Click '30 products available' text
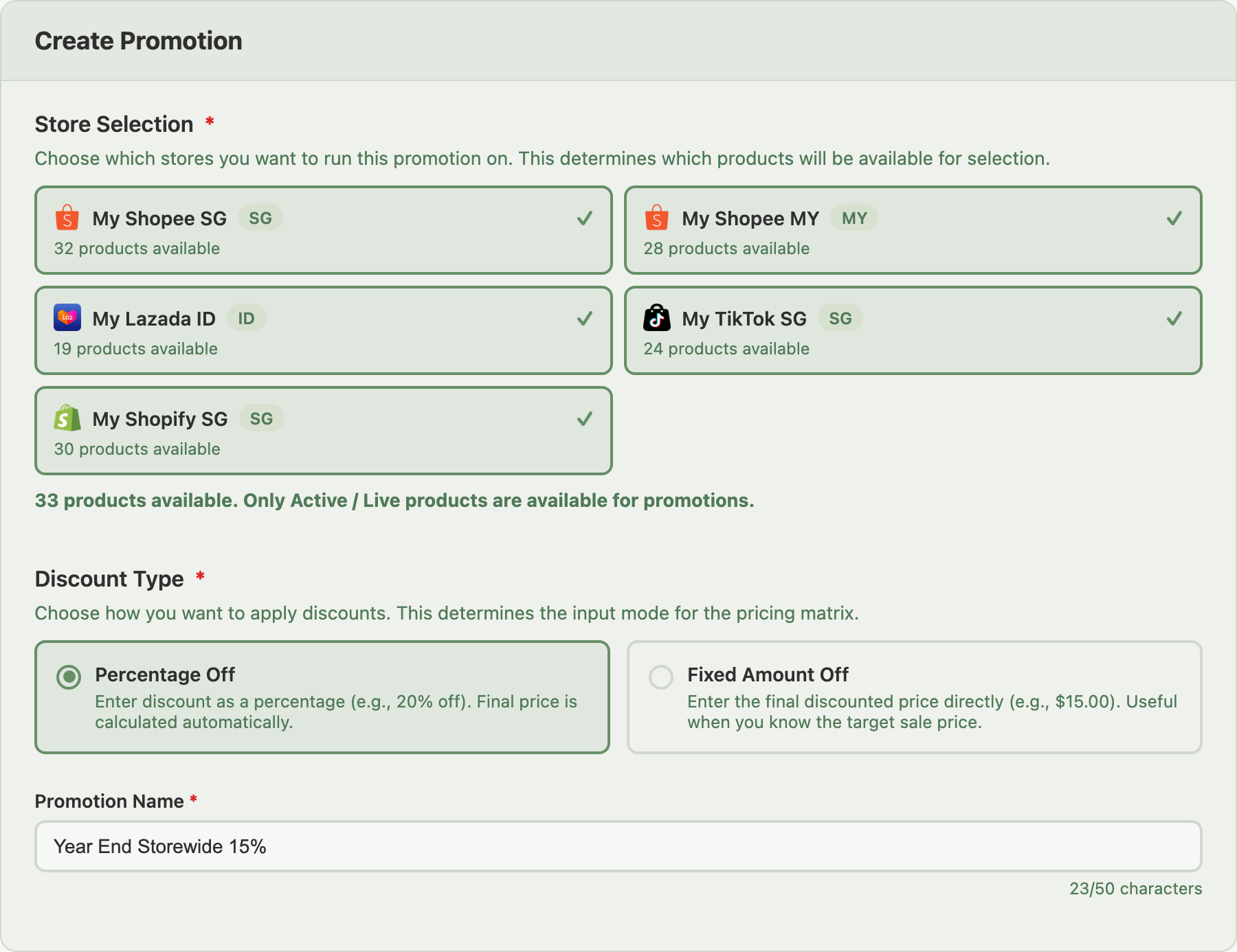The image size is (1237, 952). tap(137, 449)
